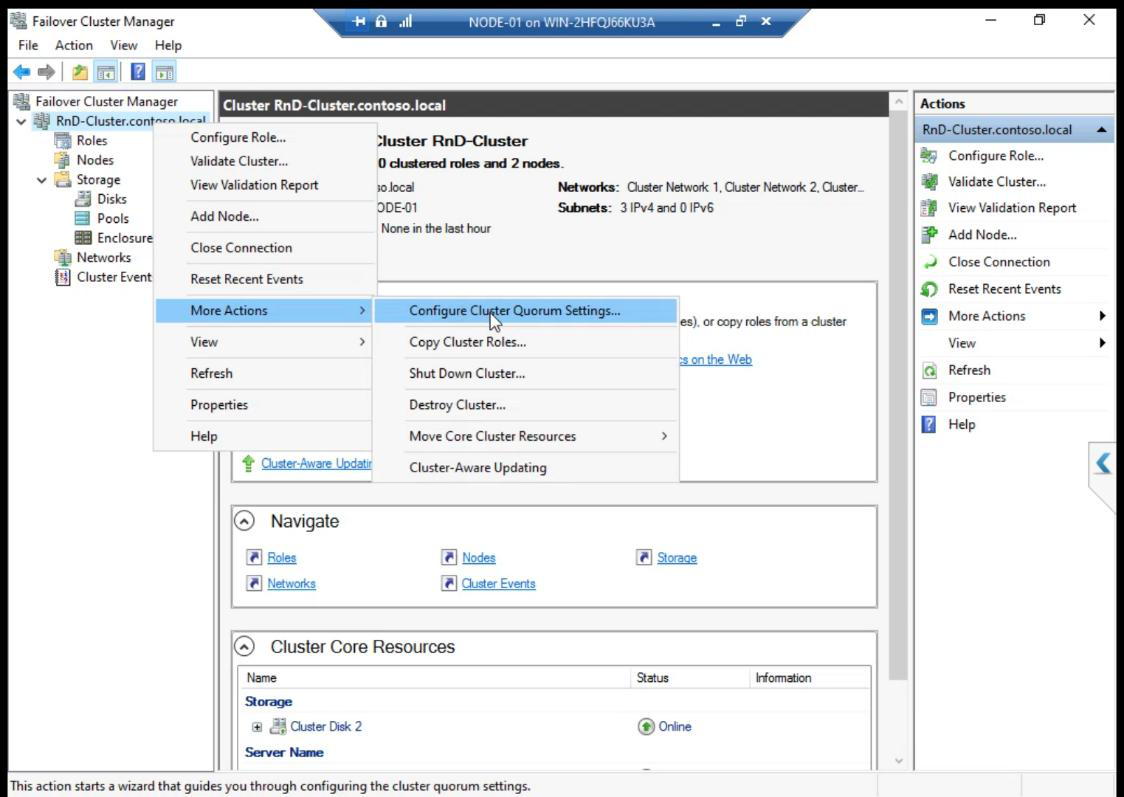Click the Reset Recent Events icon in Actions

point(929,289)
